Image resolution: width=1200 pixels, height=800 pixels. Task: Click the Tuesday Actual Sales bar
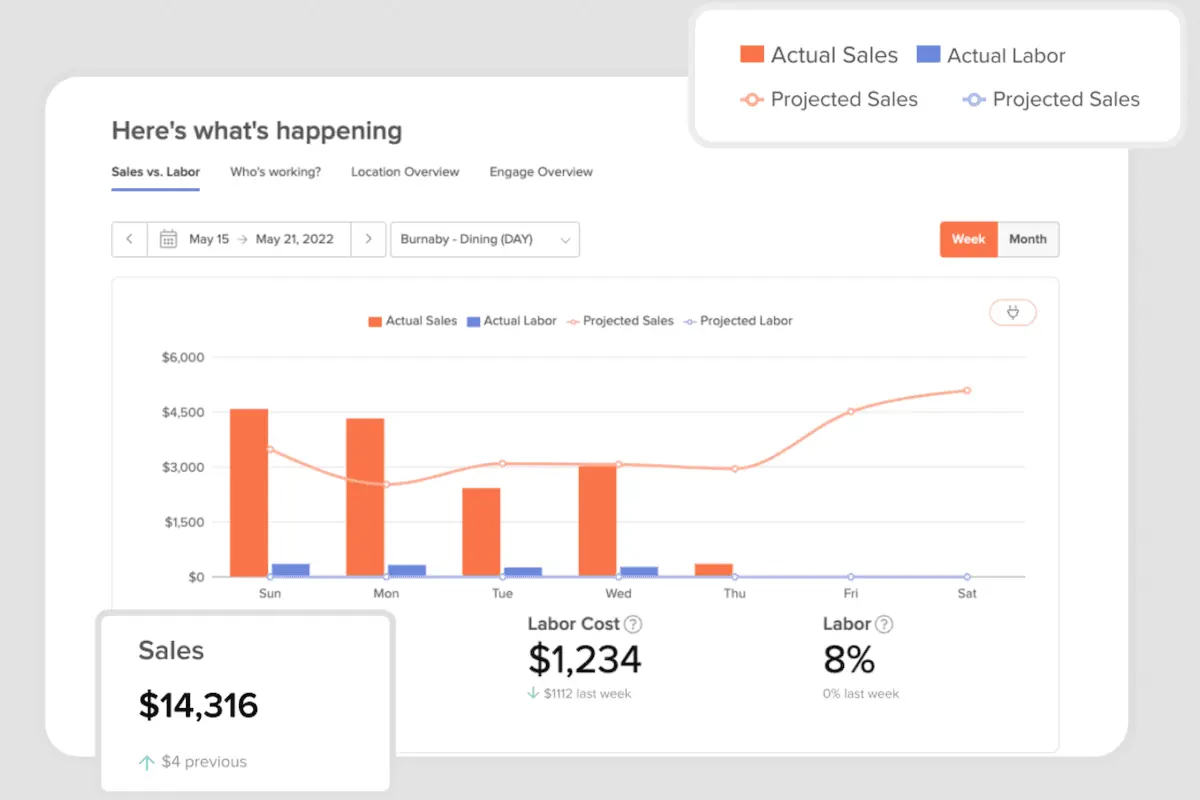click(x=481, y=532)
